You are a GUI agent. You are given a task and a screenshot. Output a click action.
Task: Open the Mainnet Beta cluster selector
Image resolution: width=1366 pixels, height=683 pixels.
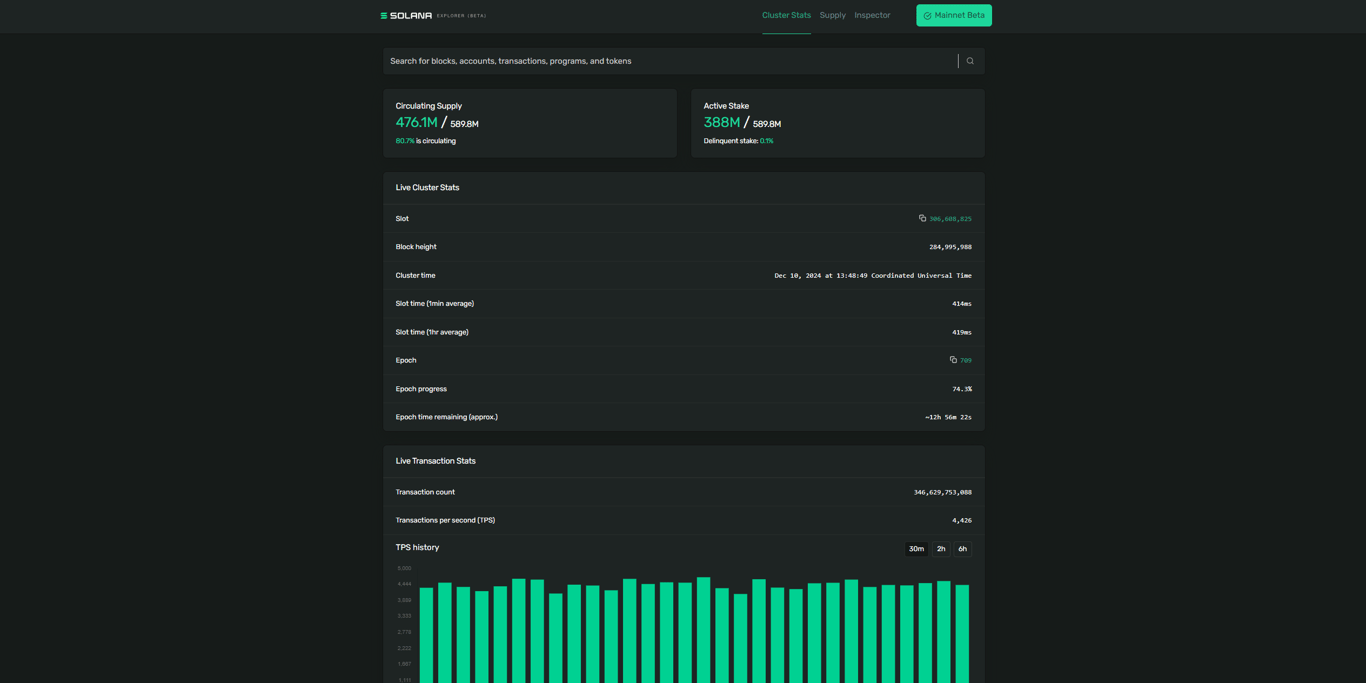(x=953, y=15)
